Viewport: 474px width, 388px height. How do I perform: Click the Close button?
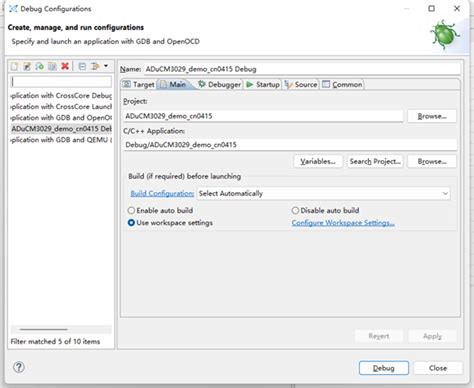pos(438,368)
